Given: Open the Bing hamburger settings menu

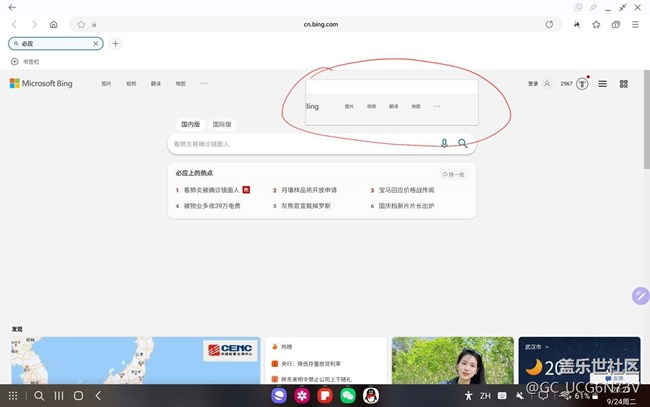Looking at the screenshot, I should click(602, 84).
